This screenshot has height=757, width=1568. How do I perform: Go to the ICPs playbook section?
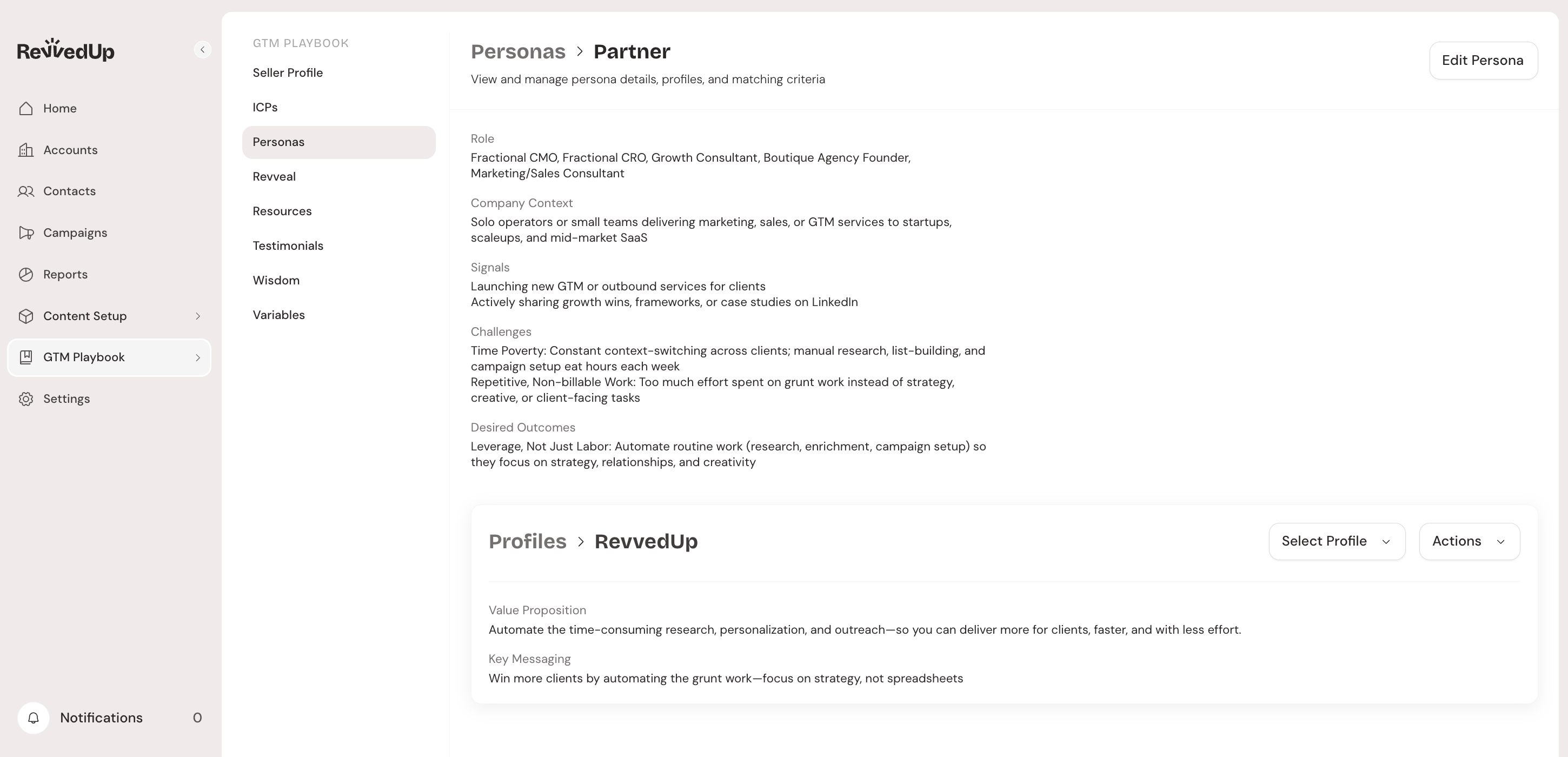point(265,107)
